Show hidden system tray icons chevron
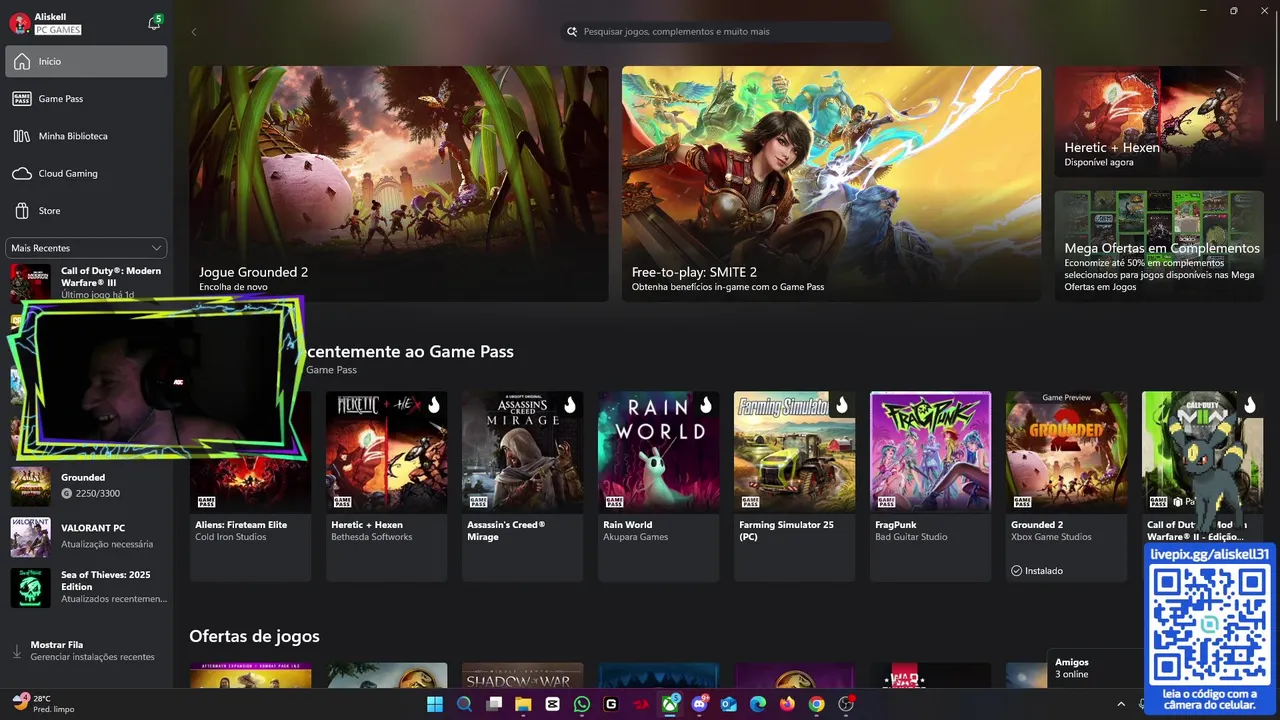 click(1121, 704)
